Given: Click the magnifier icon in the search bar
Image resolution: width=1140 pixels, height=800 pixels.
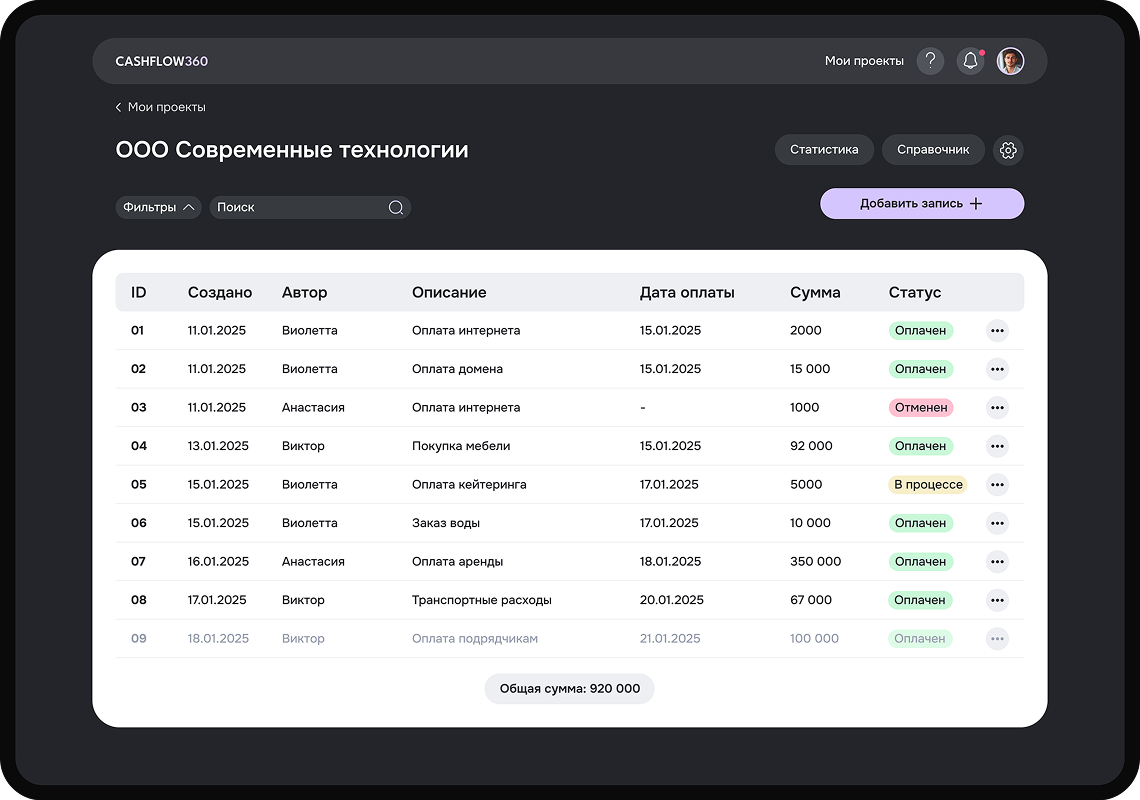Looking at the screenshot, I should (395, 207).
